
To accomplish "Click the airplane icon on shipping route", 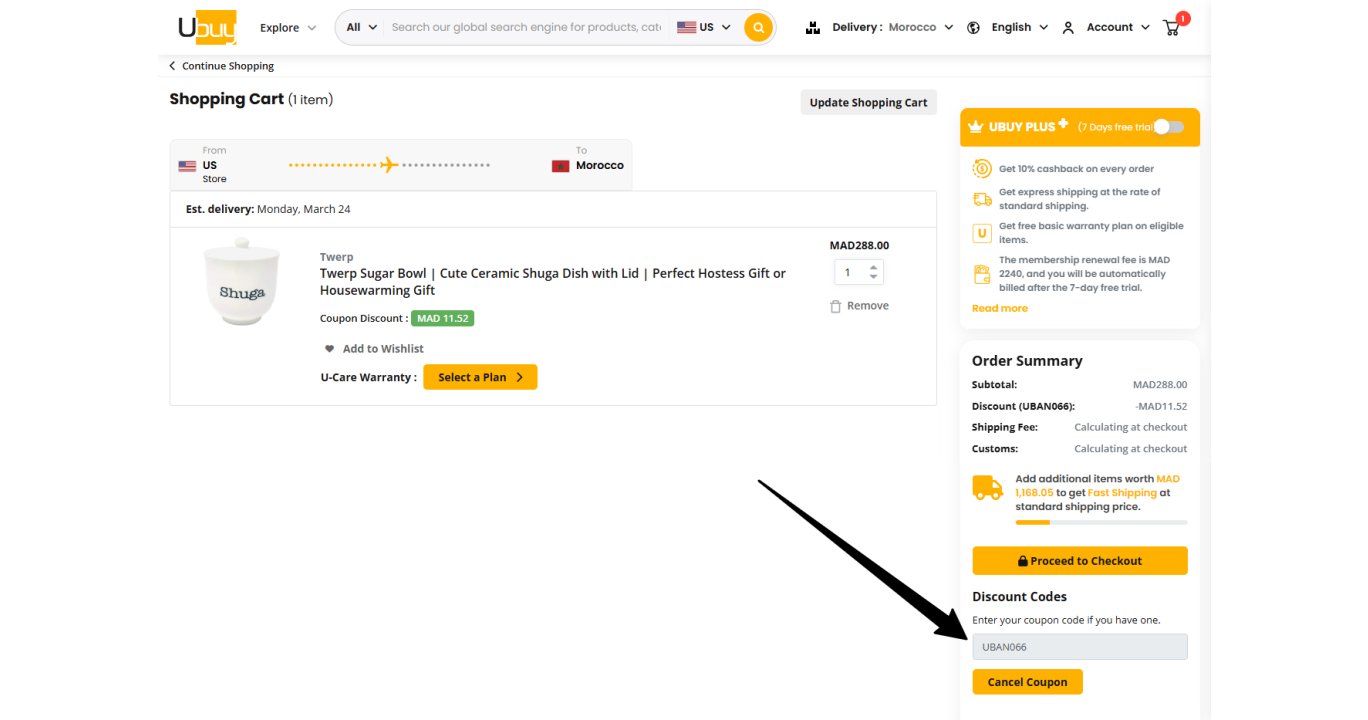I will [x=389, y=165].
